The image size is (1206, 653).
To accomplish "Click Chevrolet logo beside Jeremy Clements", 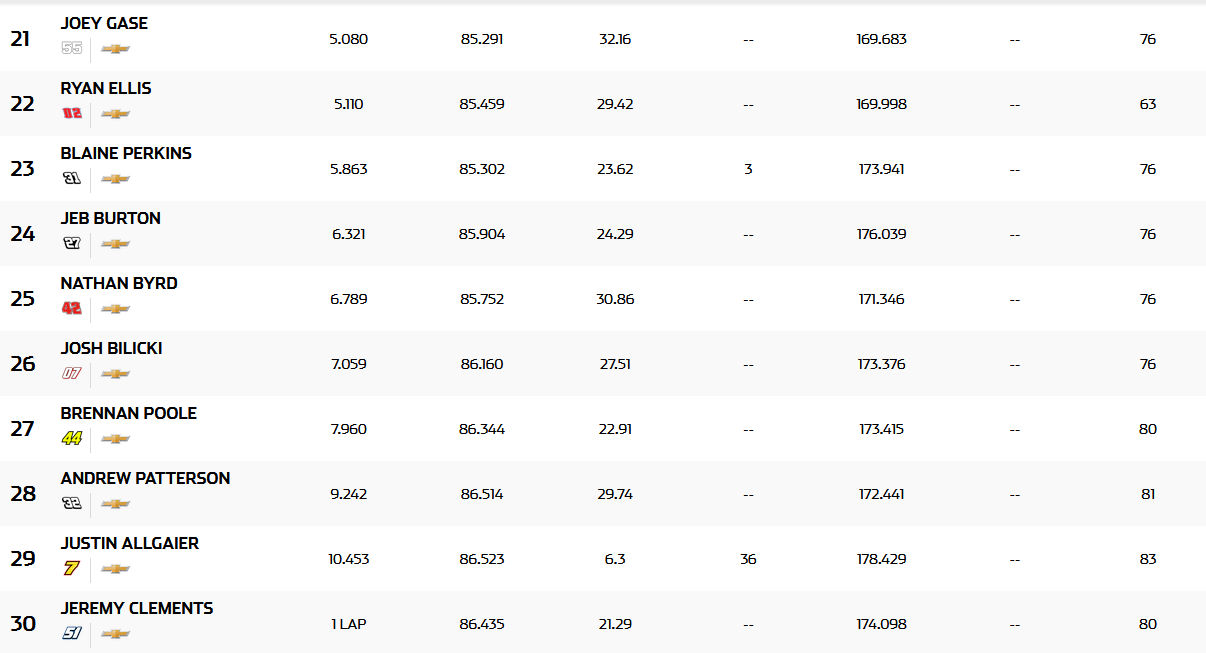I will click(116, 633).
